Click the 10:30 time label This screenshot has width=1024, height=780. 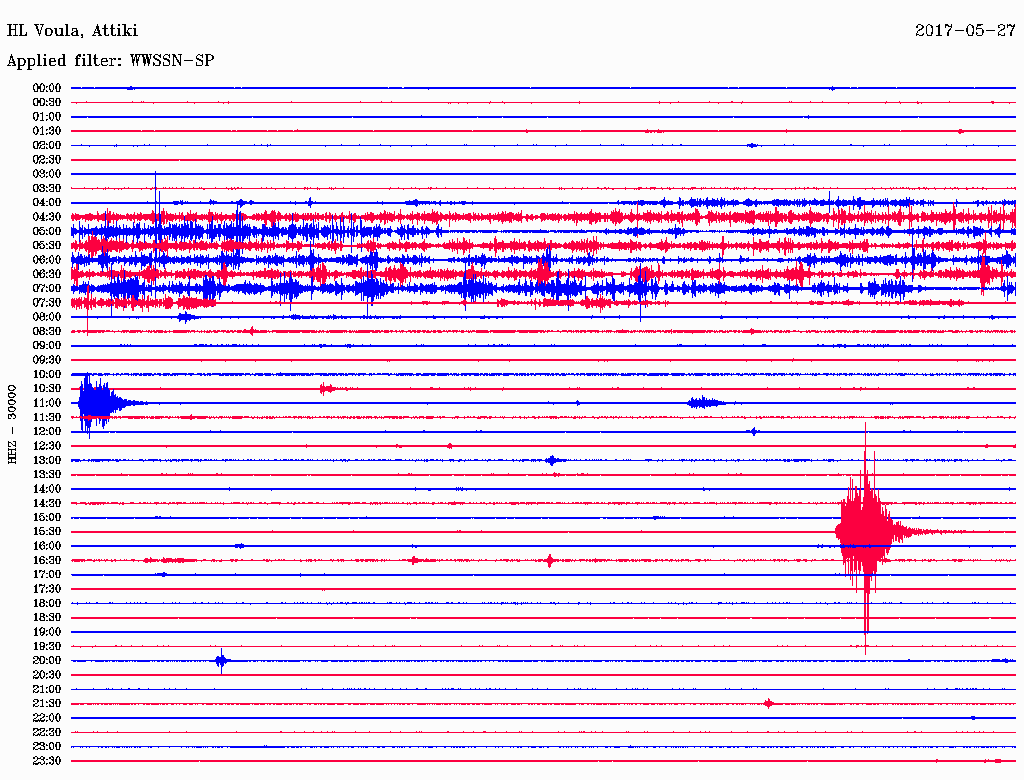click(47, 389)
